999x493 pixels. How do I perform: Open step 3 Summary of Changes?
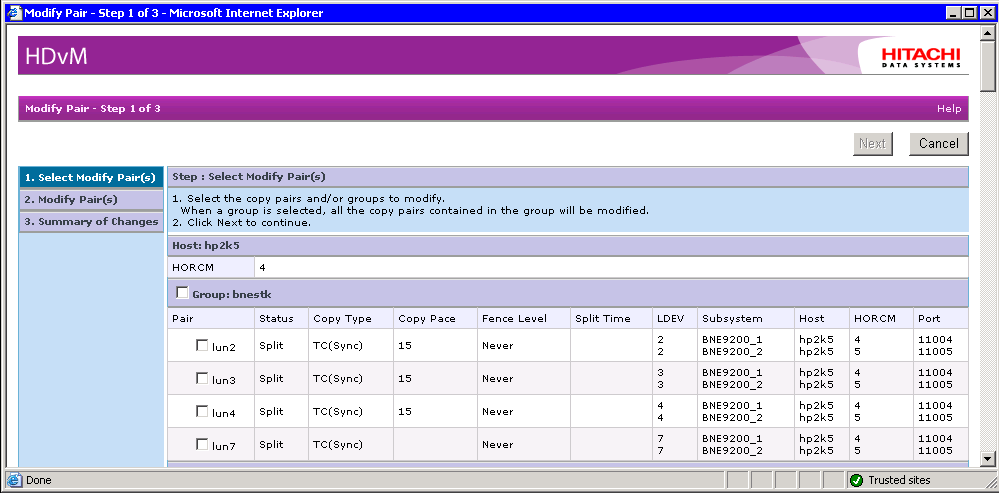click(x=91, y=222)
